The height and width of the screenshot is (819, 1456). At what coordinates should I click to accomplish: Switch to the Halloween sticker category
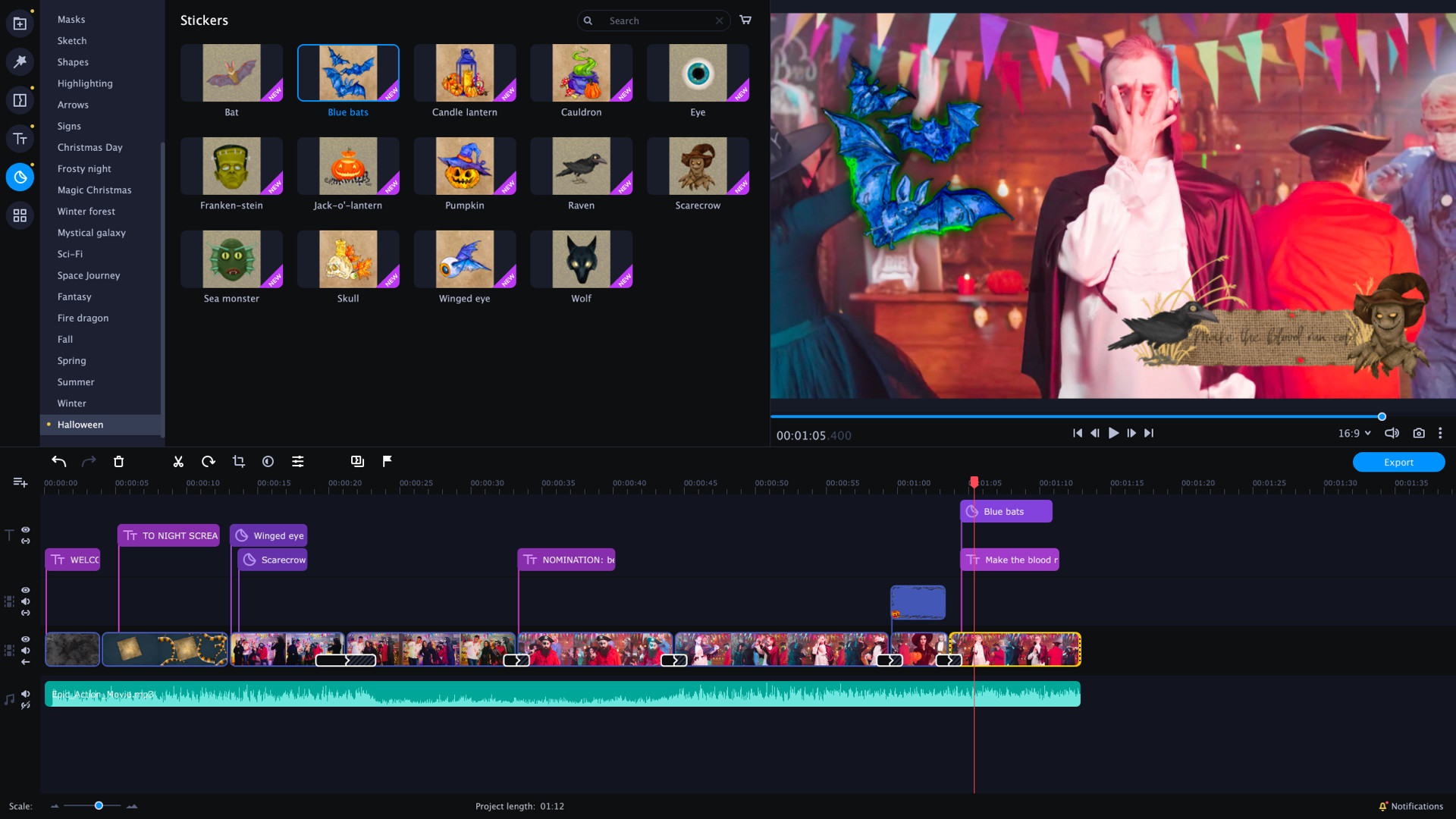(x=80, y=425)
